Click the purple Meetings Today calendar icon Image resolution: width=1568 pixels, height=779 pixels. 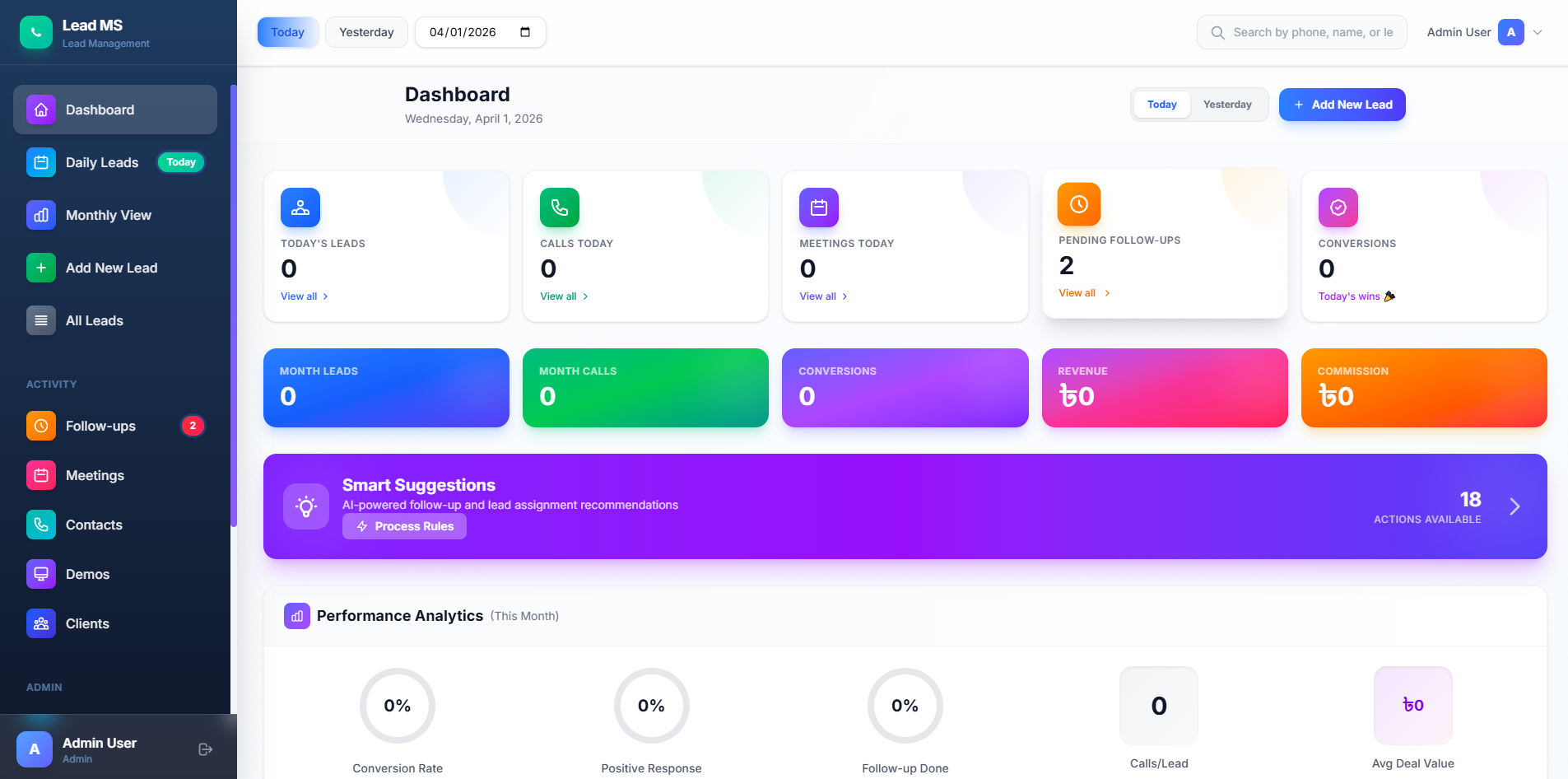[x=819, y=208]
